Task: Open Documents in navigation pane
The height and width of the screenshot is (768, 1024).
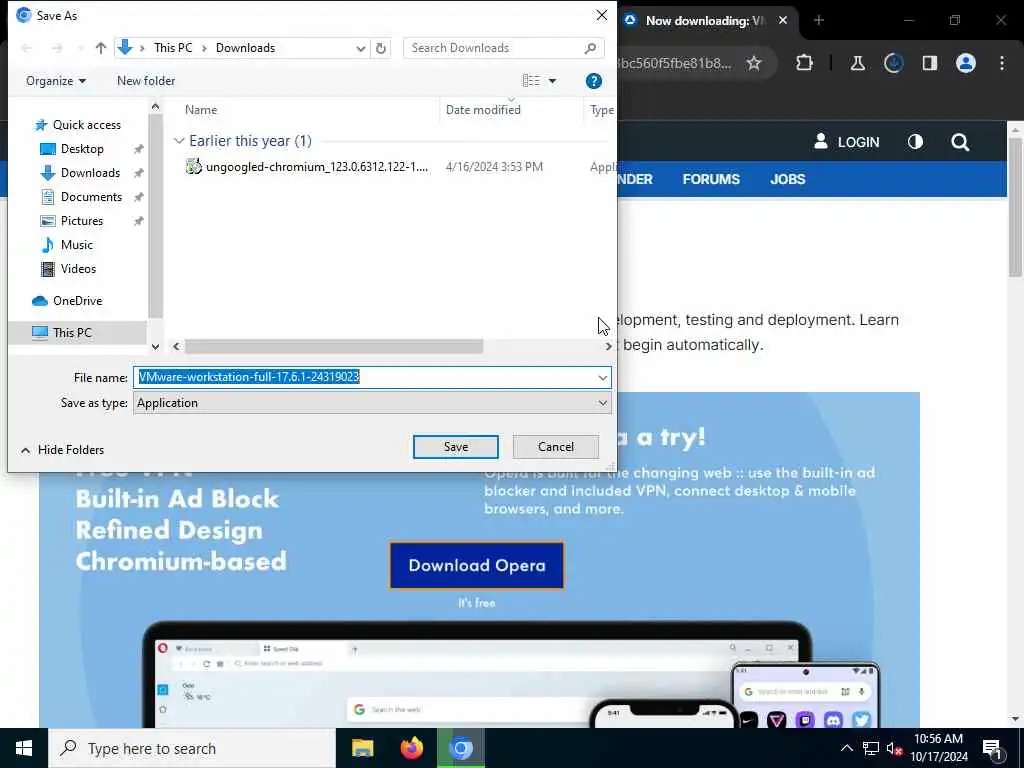Action: tap(91, 197)
